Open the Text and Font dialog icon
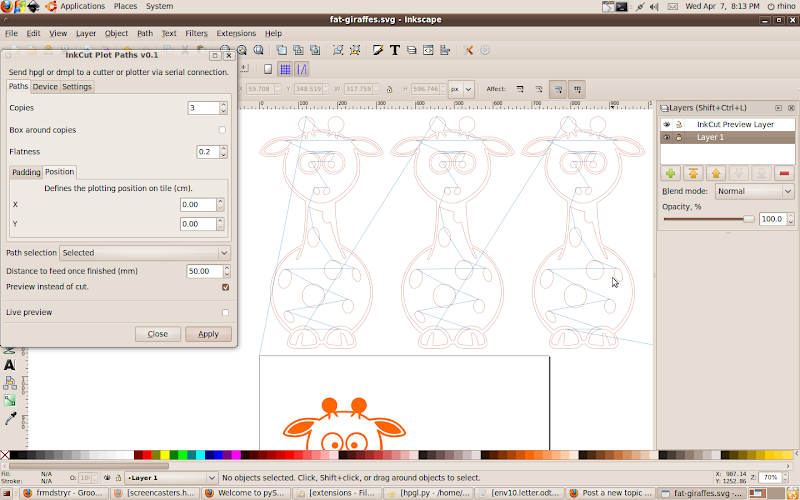Screen dimensions: 800x500 tap(395, 49)
